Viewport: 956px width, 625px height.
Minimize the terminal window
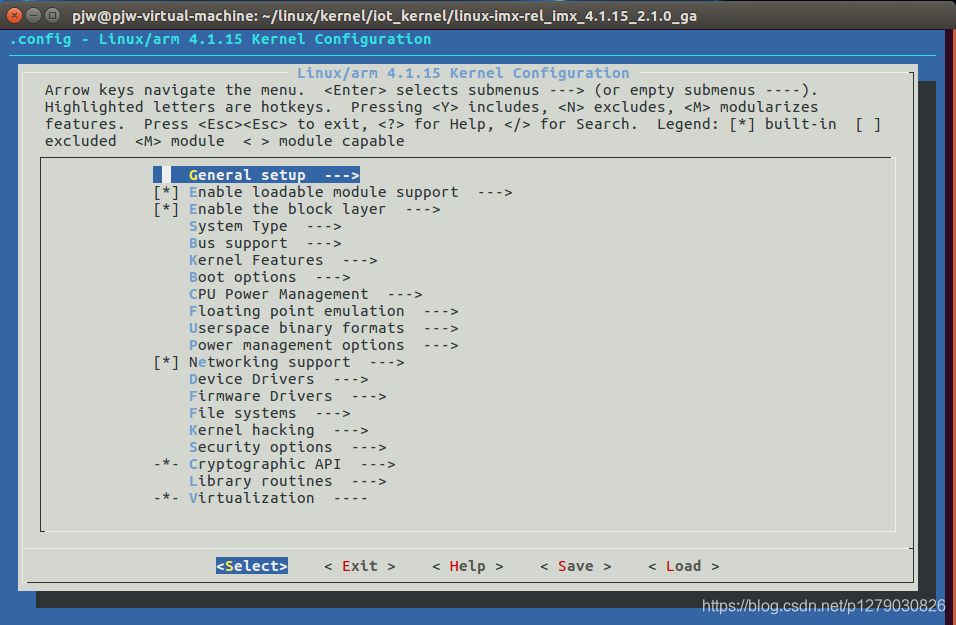coord(34,15)
